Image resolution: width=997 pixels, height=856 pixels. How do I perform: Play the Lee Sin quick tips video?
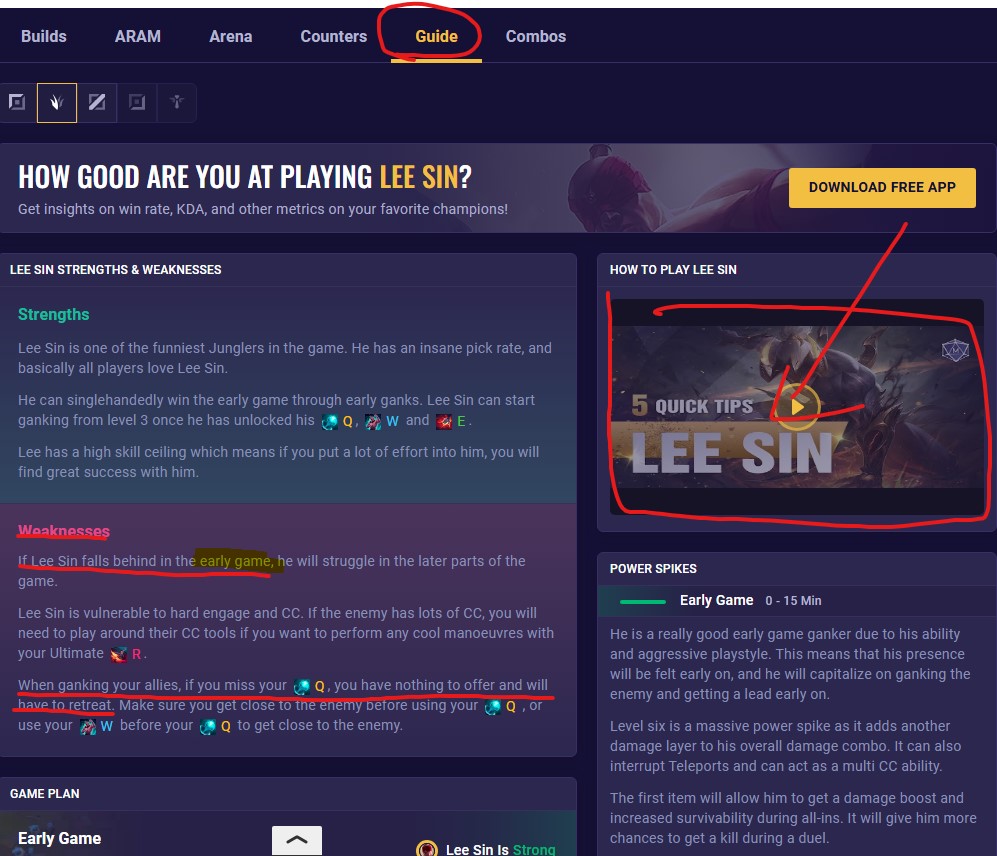point(797,407)
